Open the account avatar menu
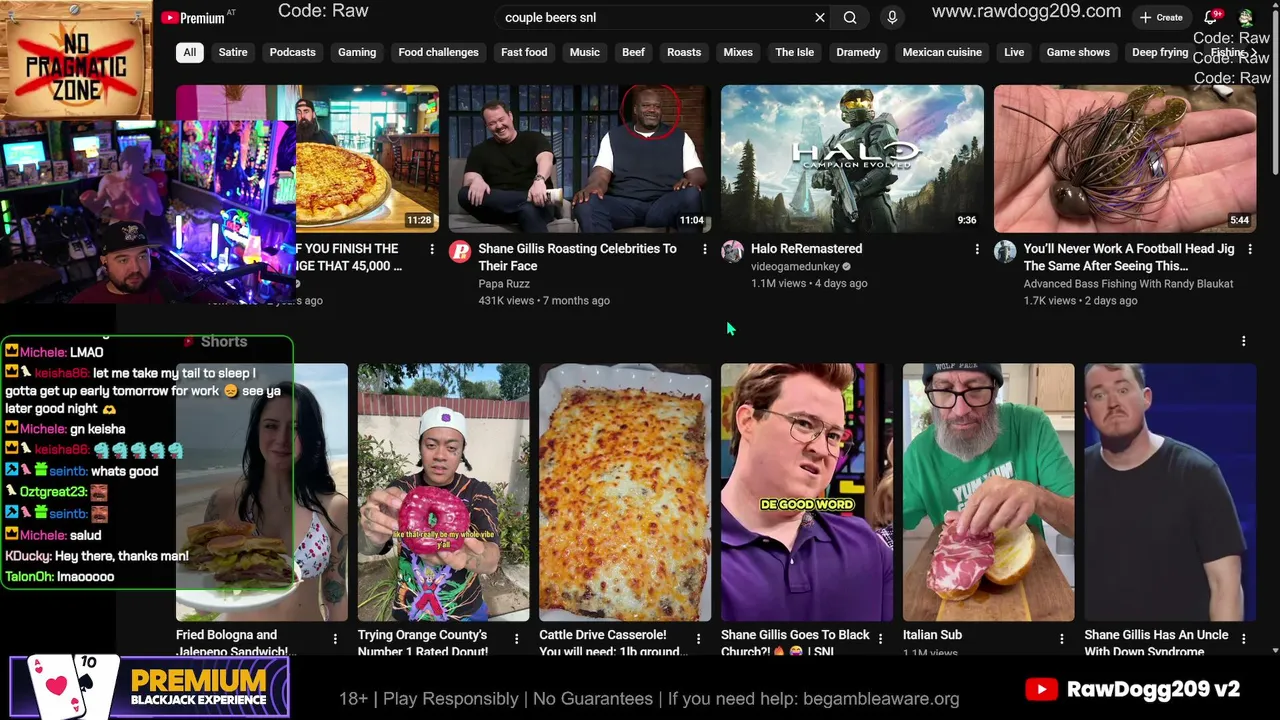 tap(1246, 17)
